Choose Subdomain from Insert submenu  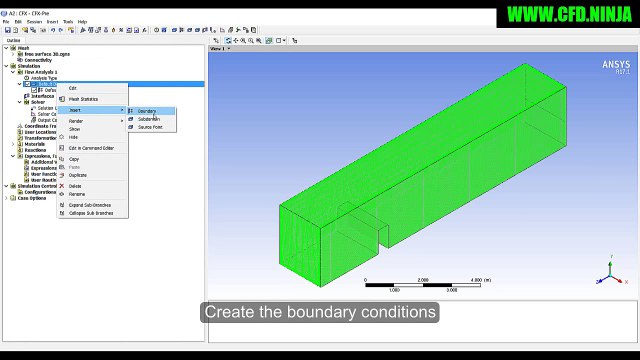151,119
